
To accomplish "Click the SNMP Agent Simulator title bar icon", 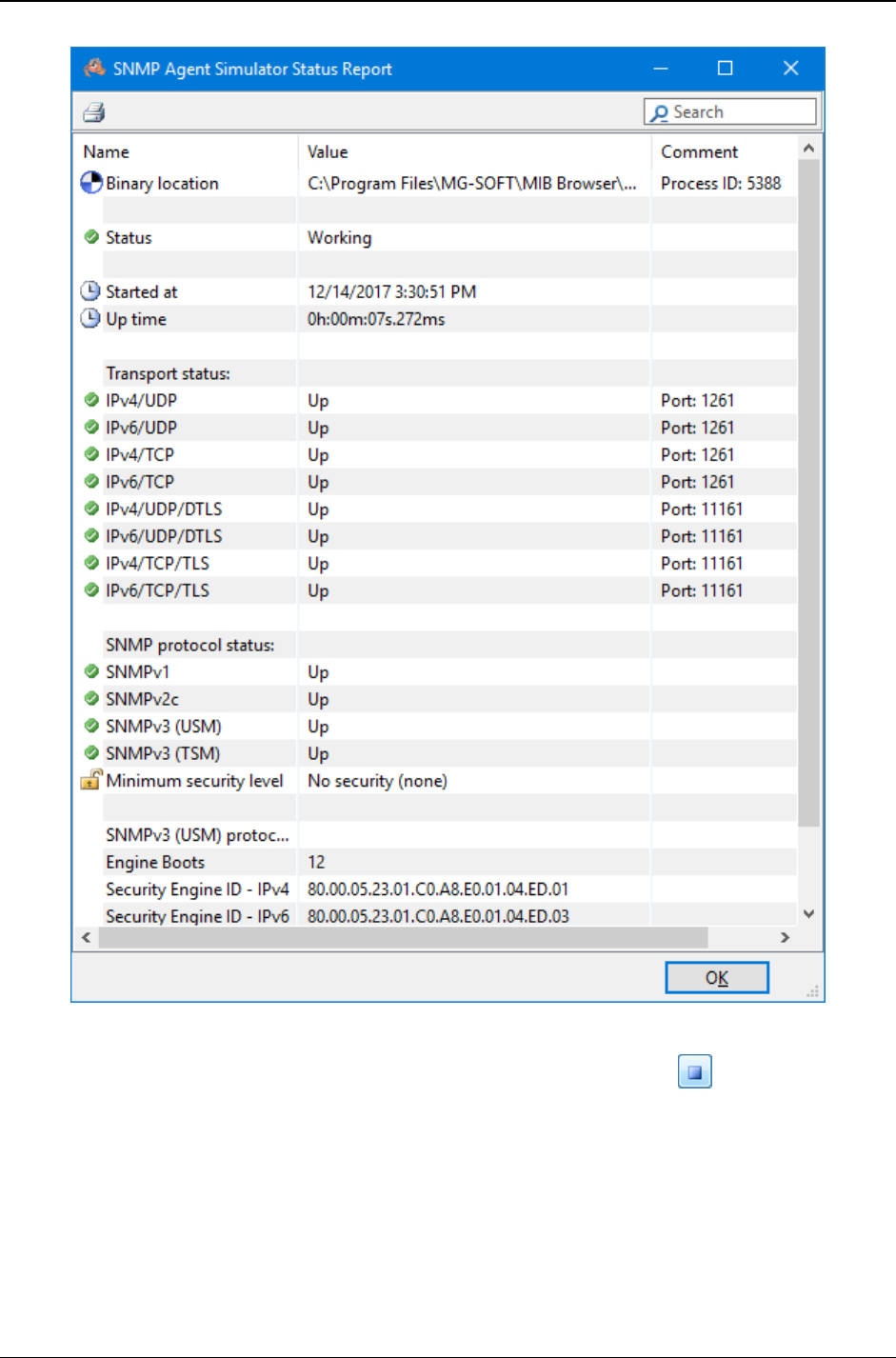I will coord(94,69).
